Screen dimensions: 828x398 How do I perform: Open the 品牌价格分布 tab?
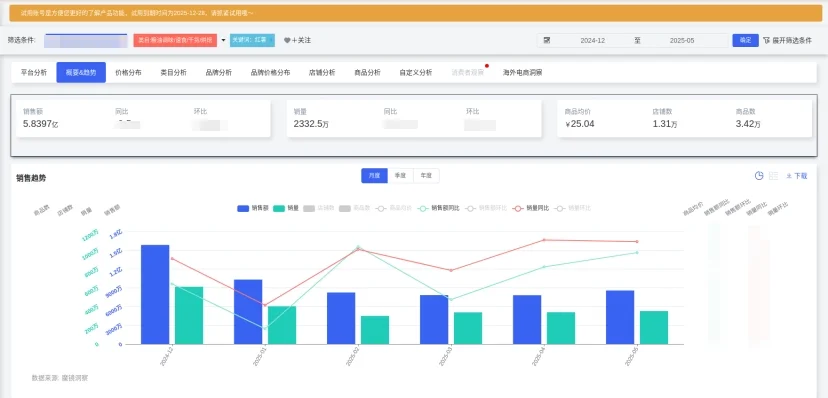(x=270, y=73)
